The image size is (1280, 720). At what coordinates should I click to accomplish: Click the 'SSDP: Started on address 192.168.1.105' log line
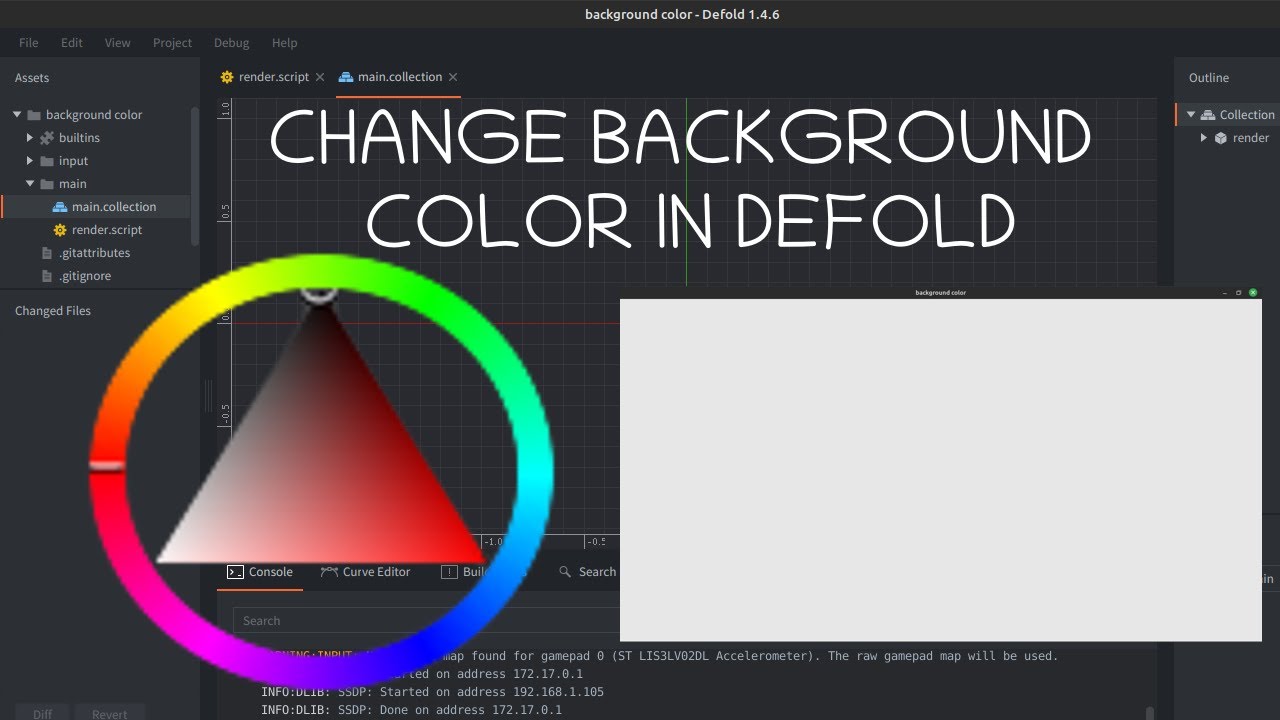pyautogui.click(x=432, y=692)
